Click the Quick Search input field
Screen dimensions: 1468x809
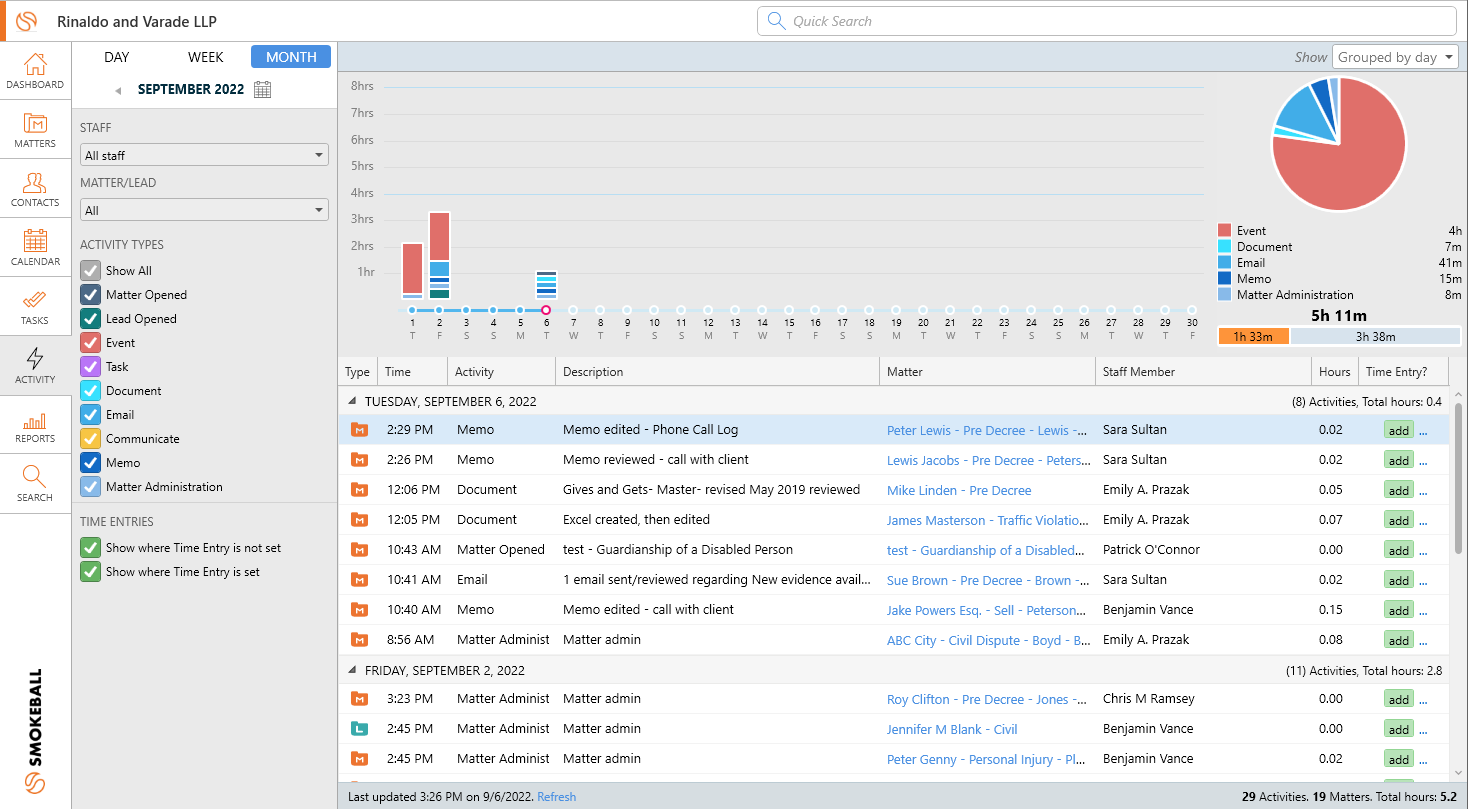pos(1106,21)
